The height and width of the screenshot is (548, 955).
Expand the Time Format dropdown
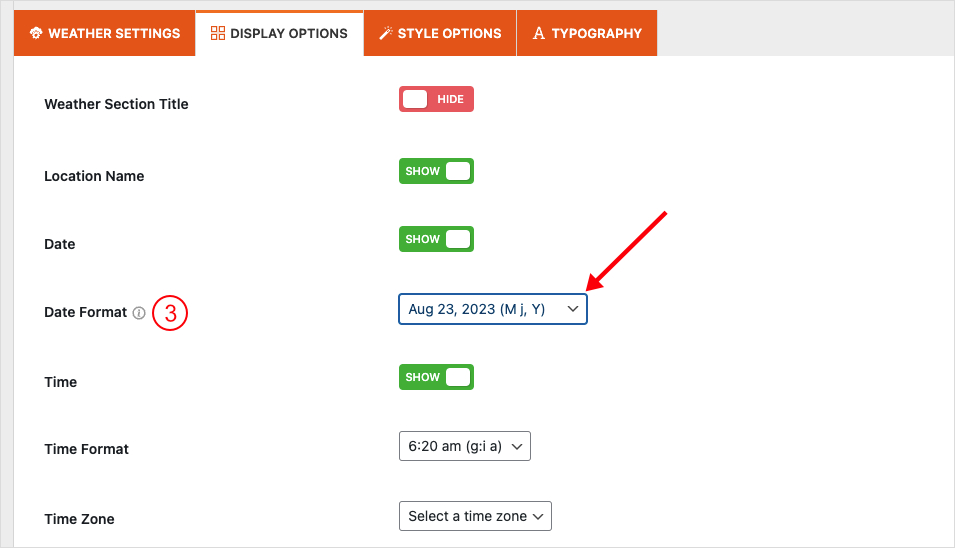click(x=464, y=447)
